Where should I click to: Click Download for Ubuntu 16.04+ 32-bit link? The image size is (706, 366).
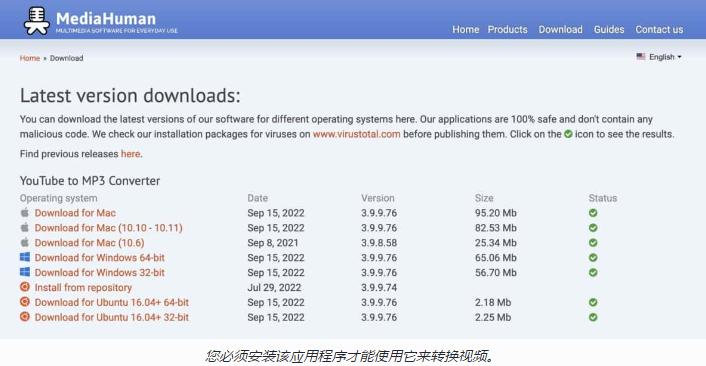[x=112, y=317]
